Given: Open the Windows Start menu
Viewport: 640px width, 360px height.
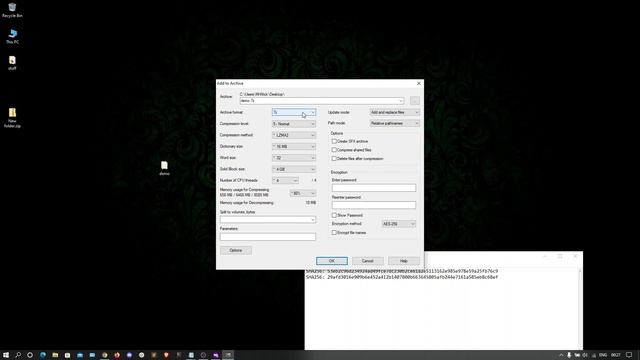Looking at the screenshot, I should (x=6, y=355).
